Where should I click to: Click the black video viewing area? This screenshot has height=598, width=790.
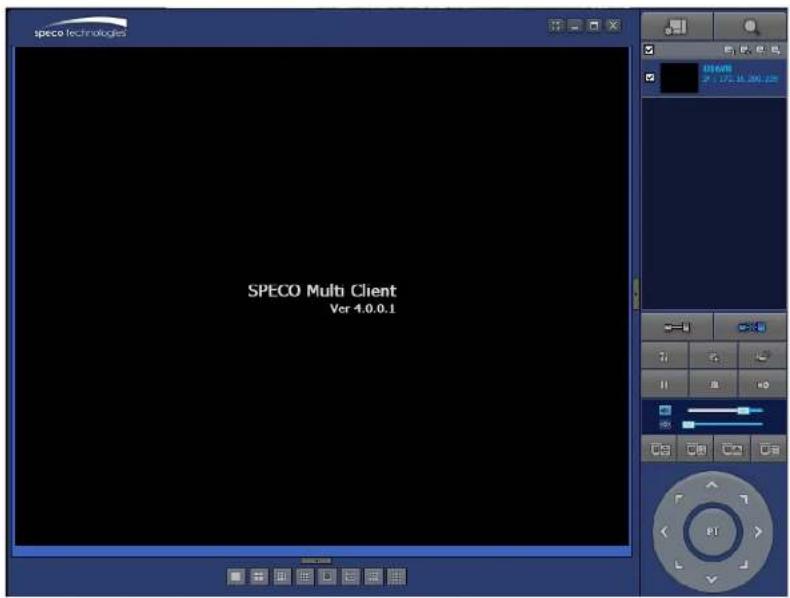(x=321, y=296)
